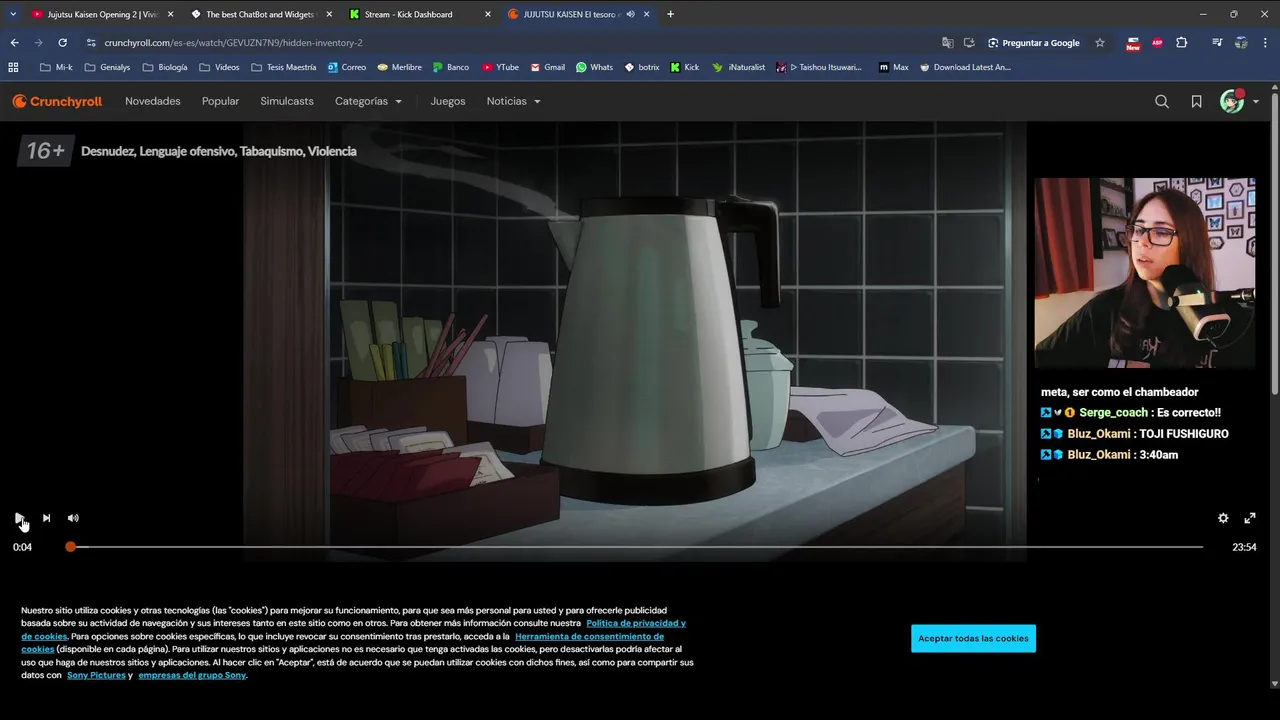Open Genialys bookmark folder
The height and width of the screenshot is (720, 1280).
(x=109, y=67)
